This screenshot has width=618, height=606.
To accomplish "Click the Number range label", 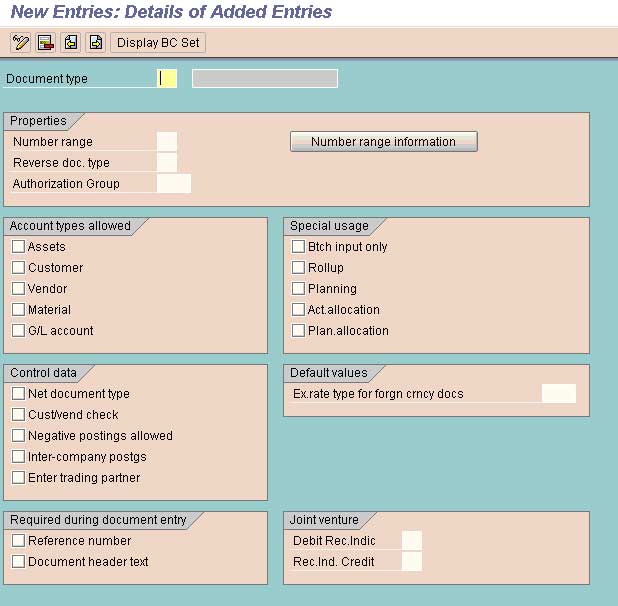I will tap(53, 142).
